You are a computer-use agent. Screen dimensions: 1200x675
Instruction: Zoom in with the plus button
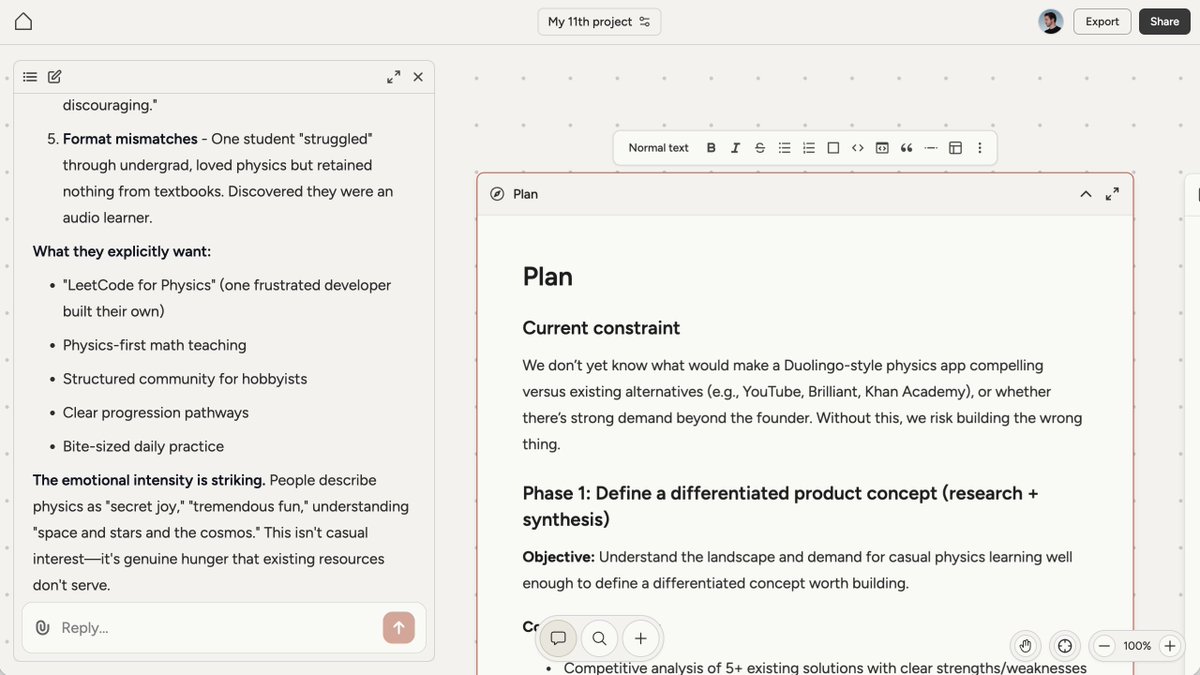click(x=1169, y=646)
